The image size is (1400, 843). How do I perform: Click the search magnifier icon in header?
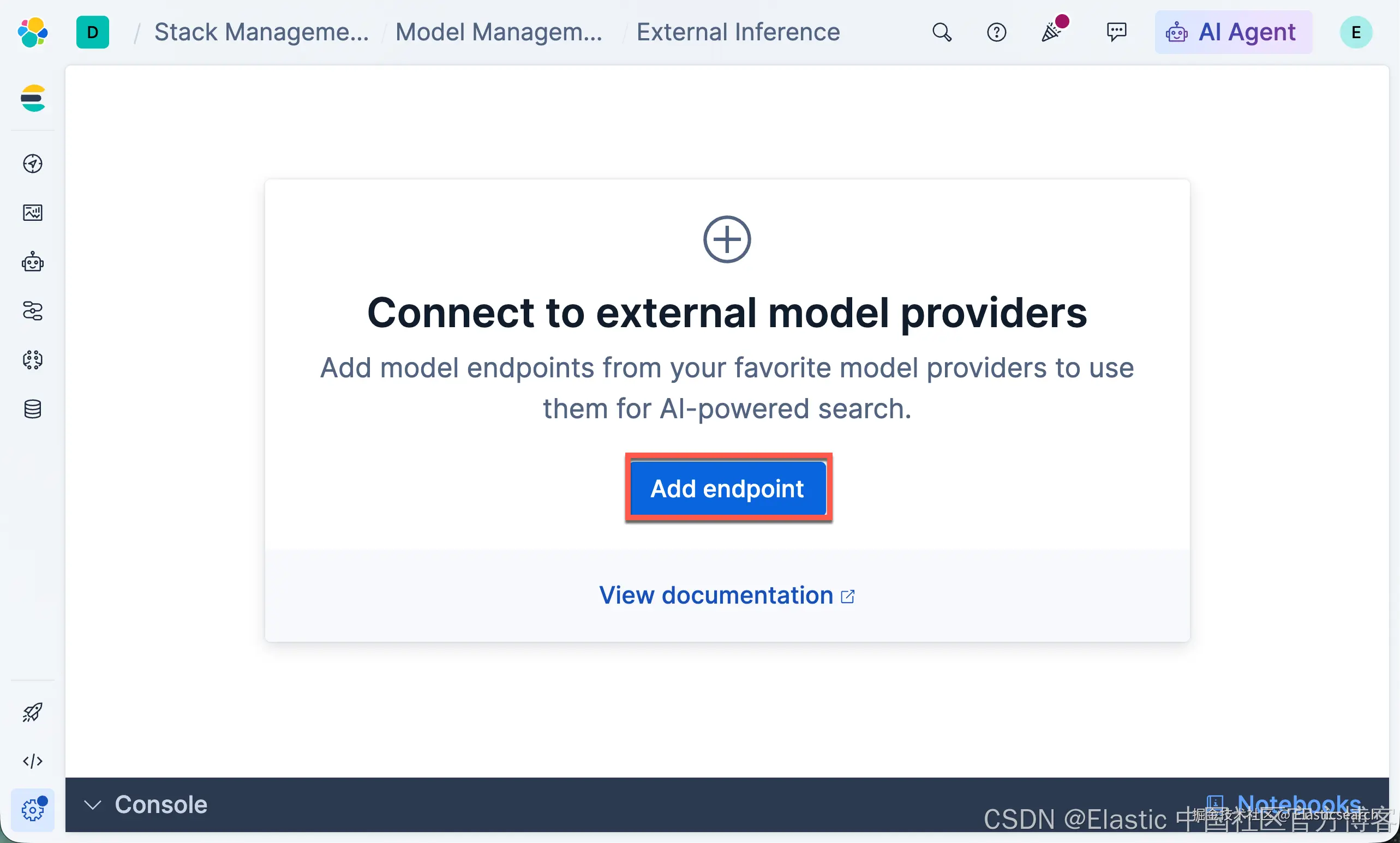942,32
